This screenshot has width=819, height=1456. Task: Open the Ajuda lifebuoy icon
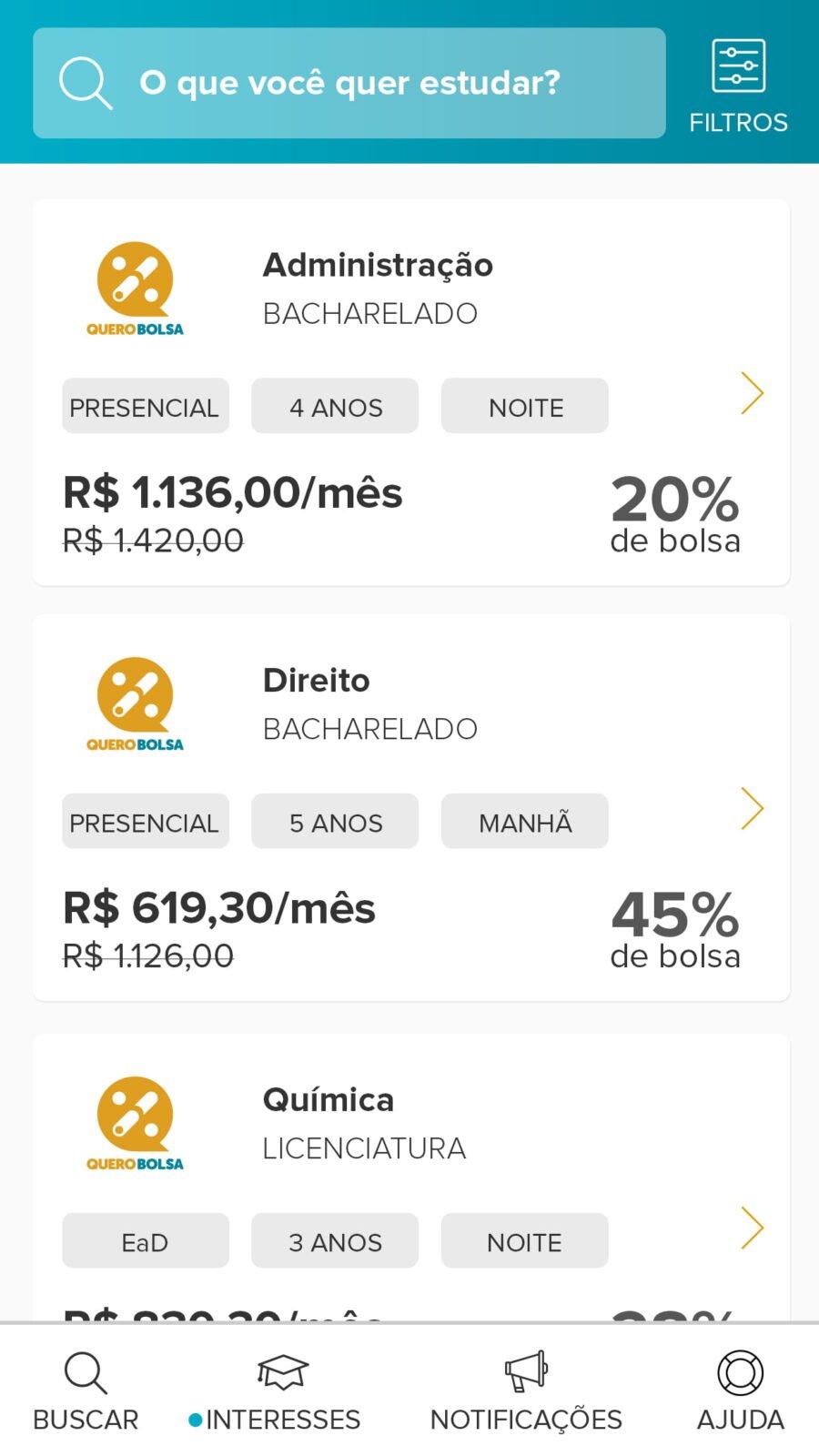740,1373
